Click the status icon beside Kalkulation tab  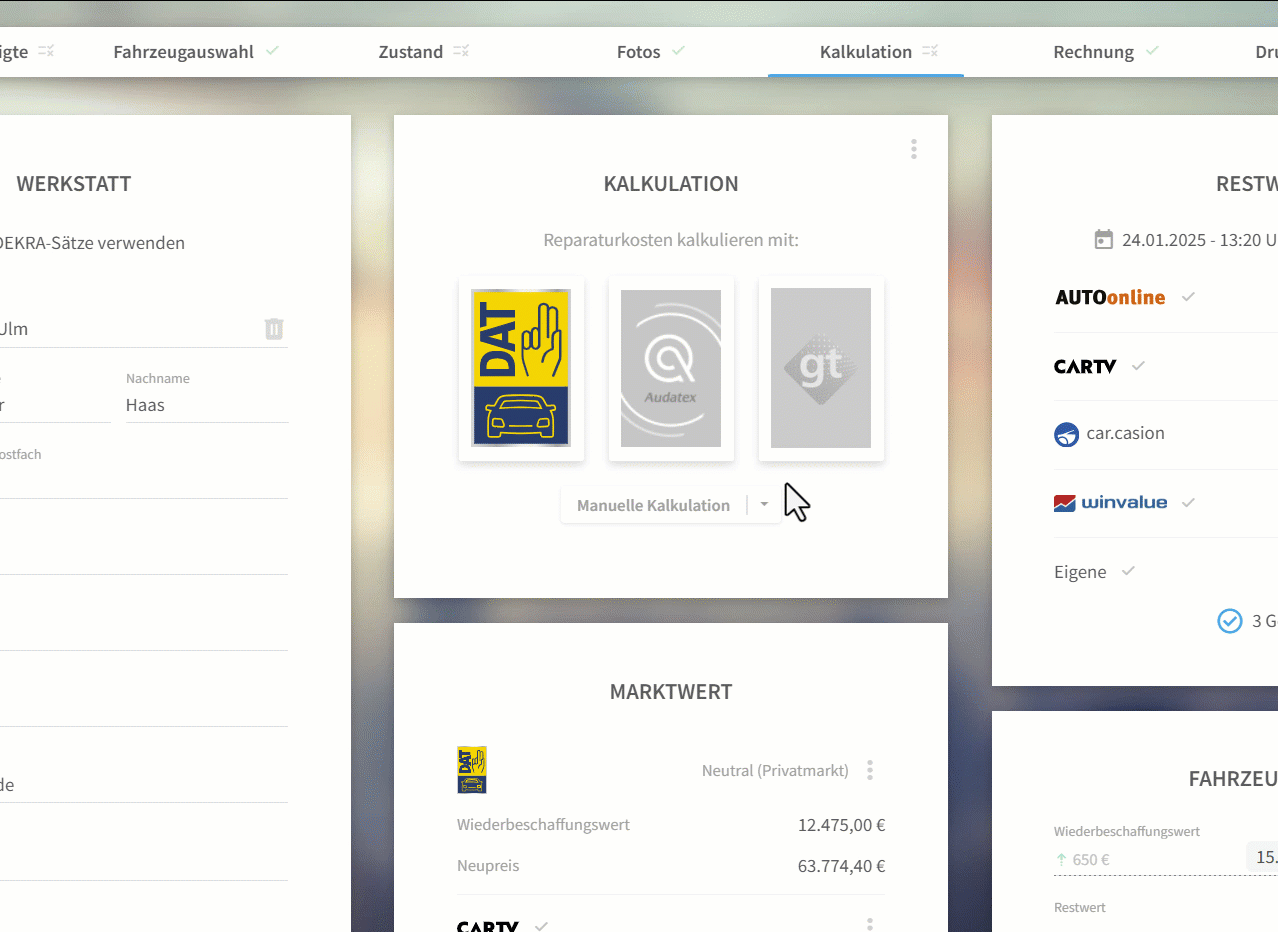pos(930,51)
